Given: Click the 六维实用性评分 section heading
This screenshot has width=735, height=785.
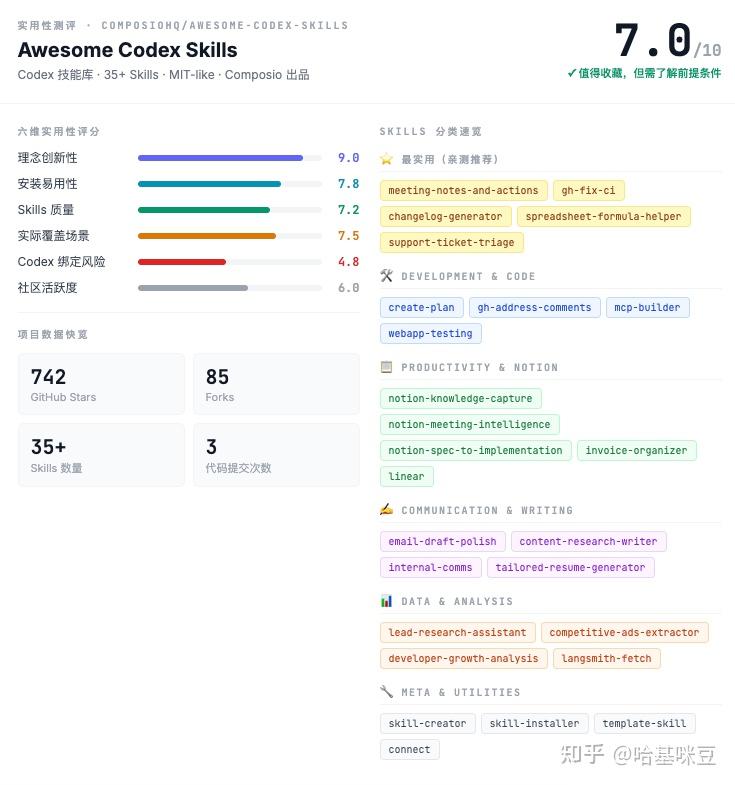Looking at the screenshot, I should click(59, 132).
